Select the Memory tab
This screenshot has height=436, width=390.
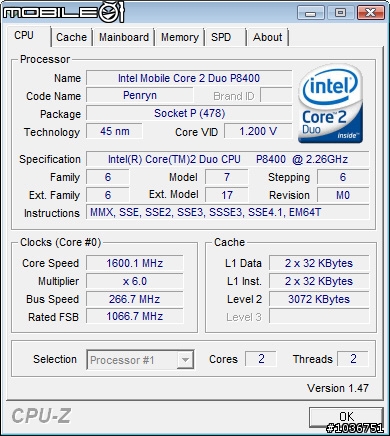tap(180, 37)
